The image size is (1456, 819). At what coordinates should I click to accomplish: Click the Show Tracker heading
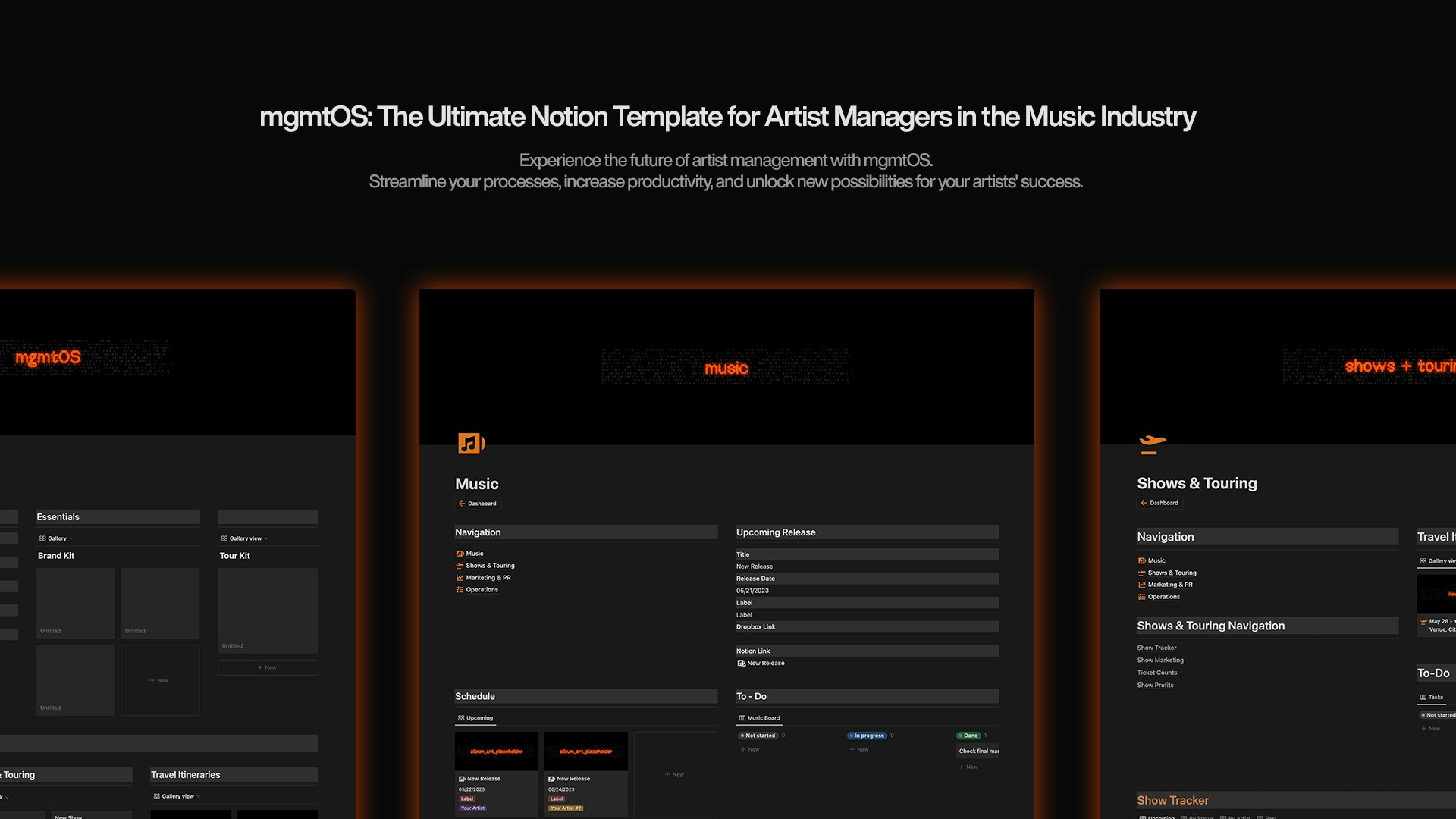tap(1172, 800)
